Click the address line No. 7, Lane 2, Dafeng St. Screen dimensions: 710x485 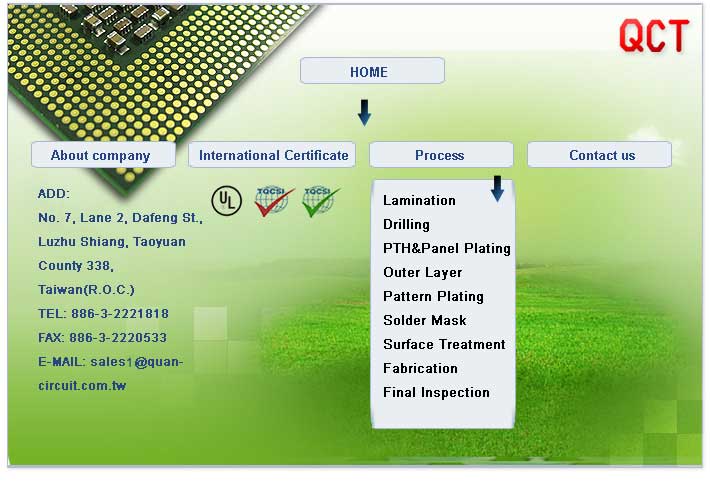[120, 218]
